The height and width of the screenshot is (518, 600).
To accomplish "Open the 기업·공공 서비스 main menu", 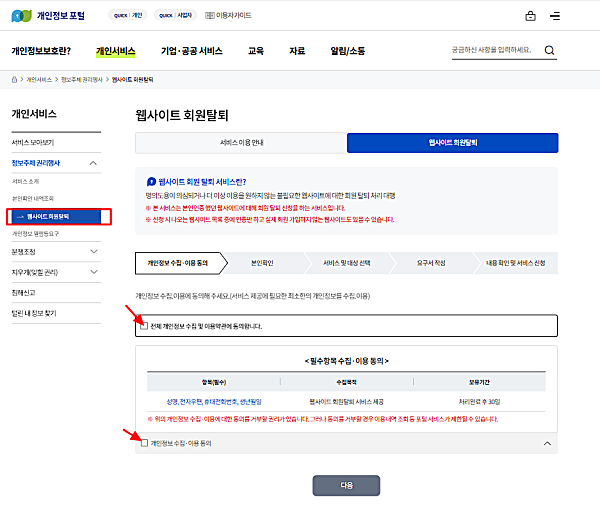I will [192, 51].
